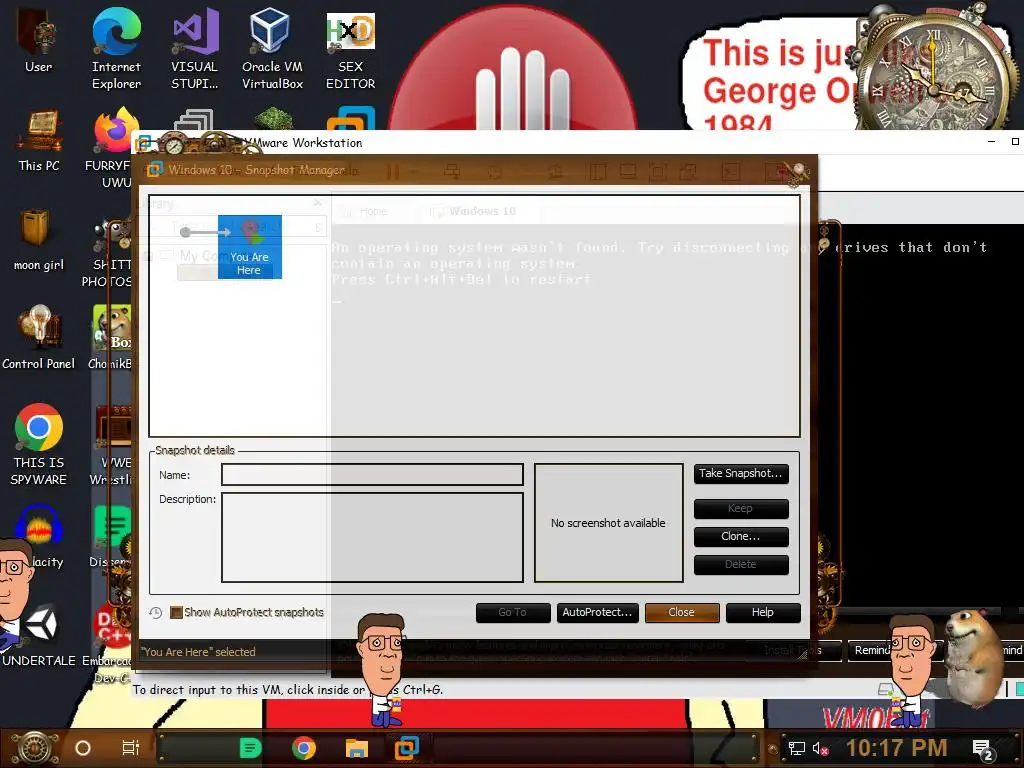Open the SHITT PHOTOS desktop icon
1024x768 pixels.
coord(108,253)
